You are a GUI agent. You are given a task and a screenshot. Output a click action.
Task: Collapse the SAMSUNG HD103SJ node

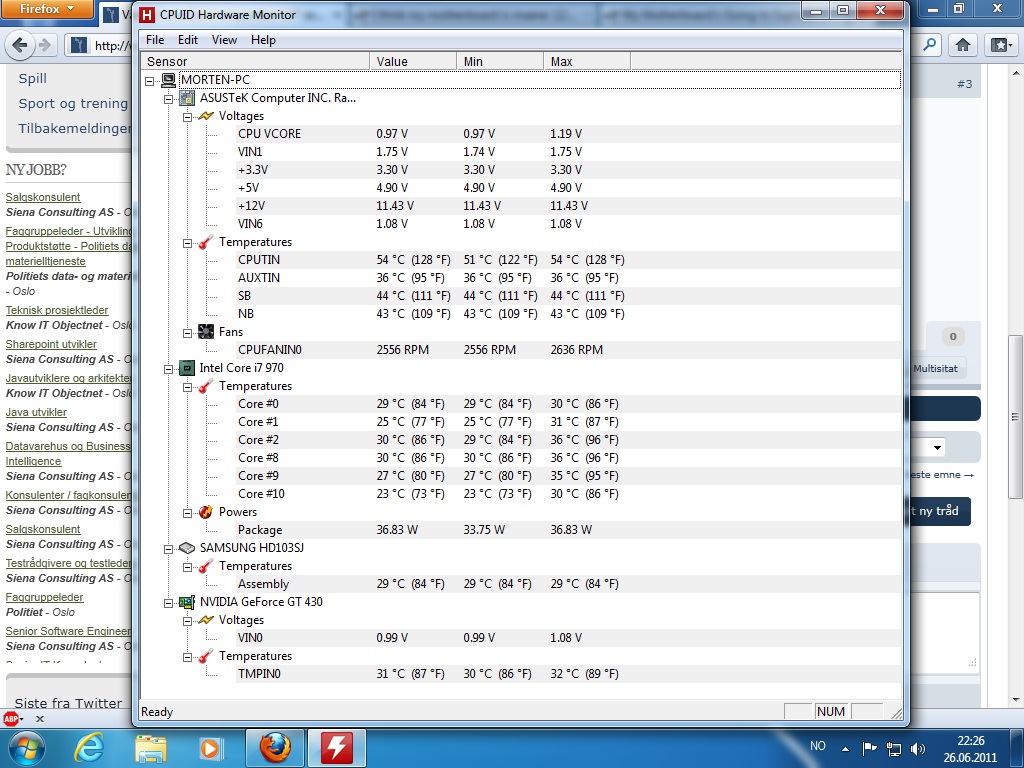coord(168,549)
